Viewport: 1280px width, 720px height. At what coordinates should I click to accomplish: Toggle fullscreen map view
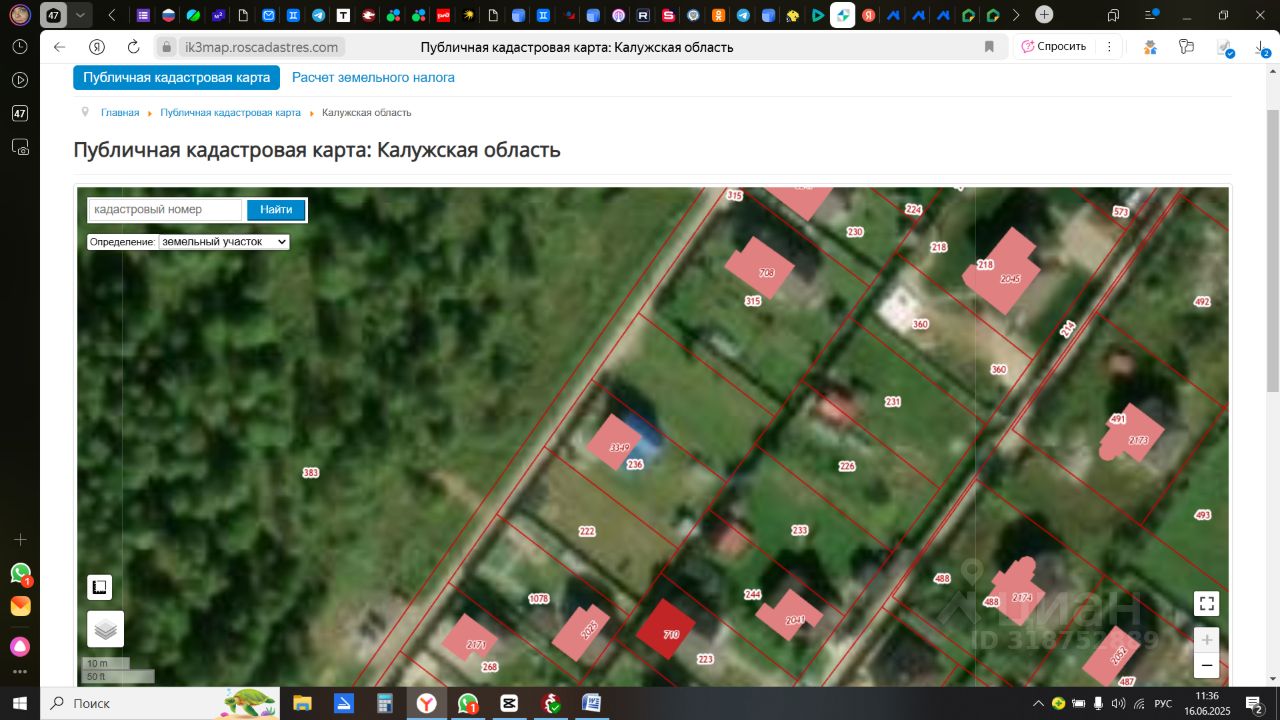coord(1207,603)
